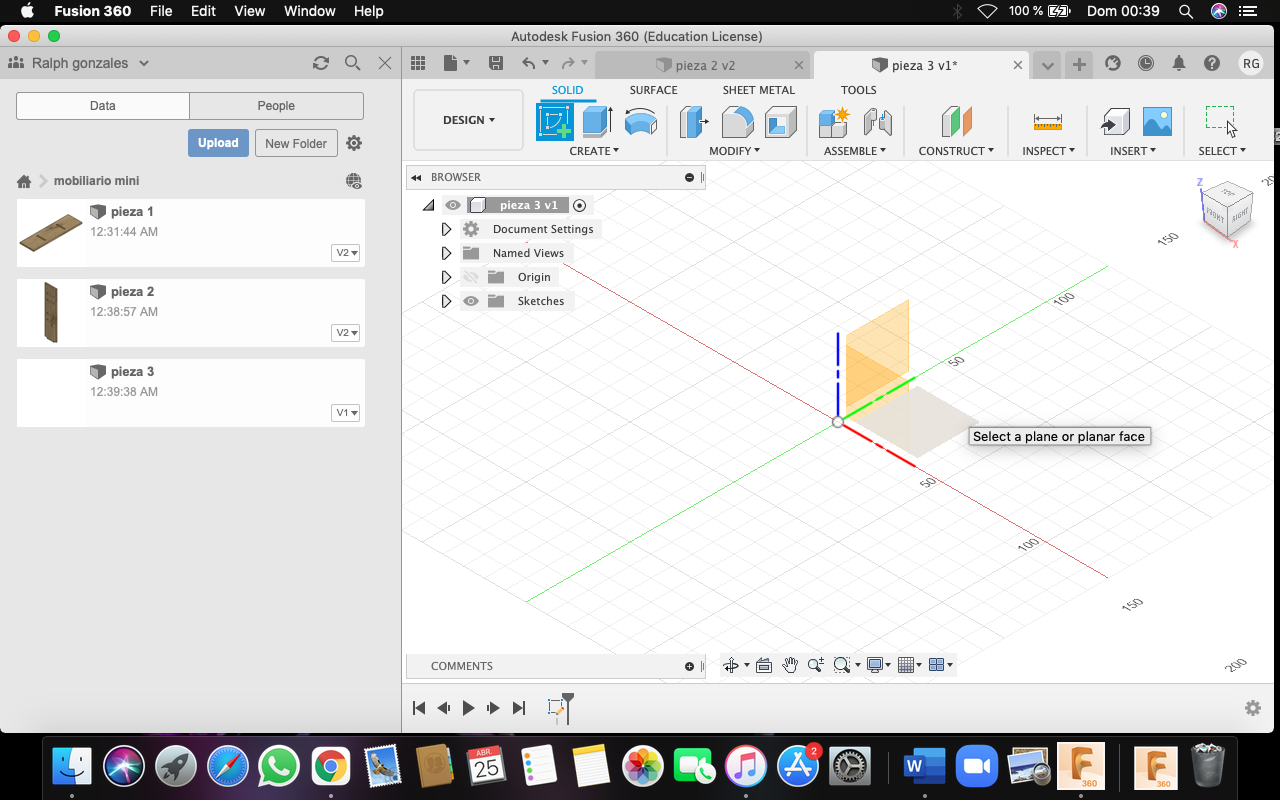
Task: Save the document with the floppy icon
Action: coord(496,63)
